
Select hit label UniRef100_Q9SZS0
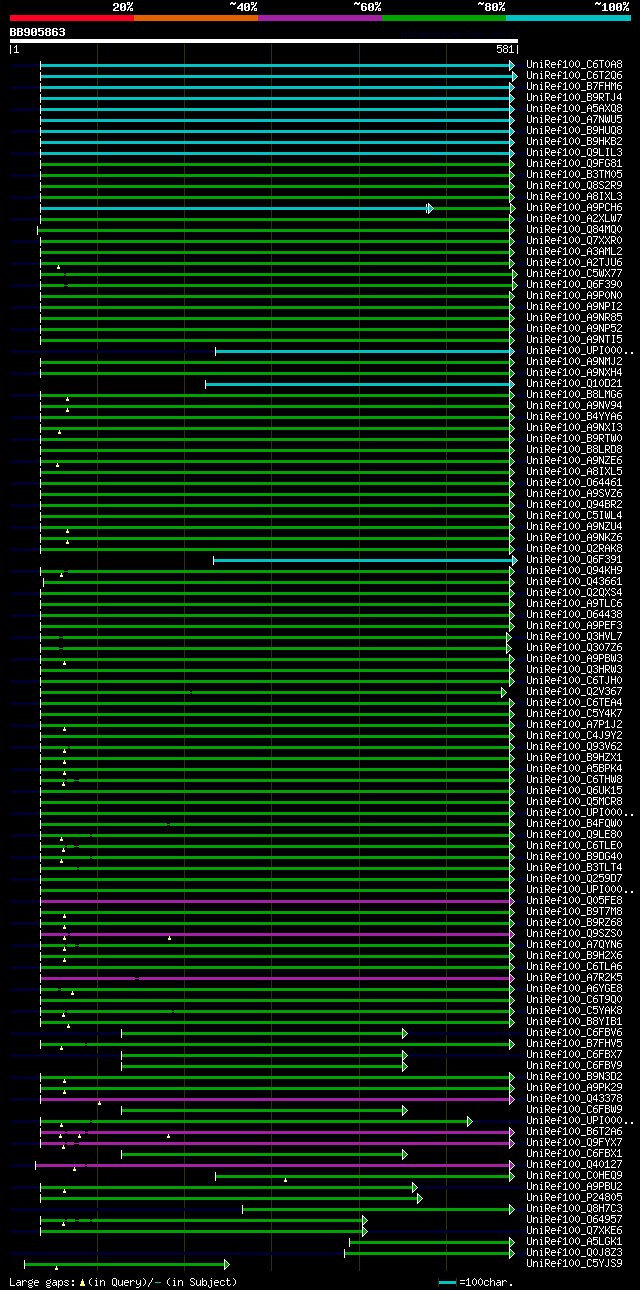click(574, 933)
